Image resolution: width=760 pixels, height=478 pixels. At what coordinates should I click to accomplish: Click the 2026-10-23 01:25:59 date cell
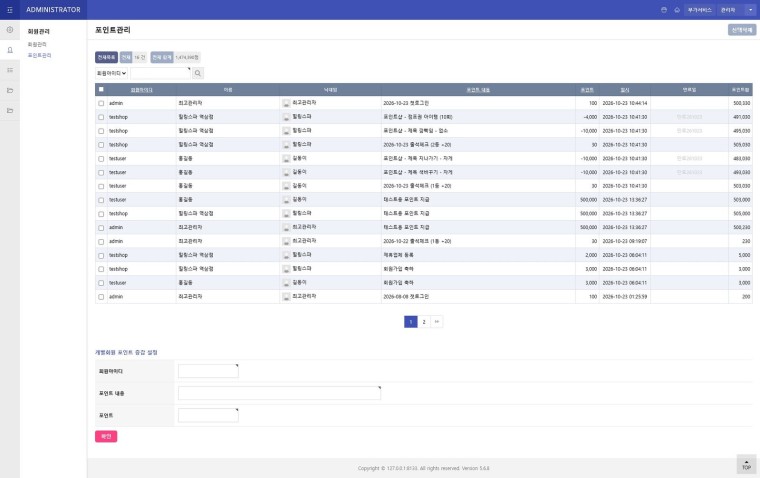pos(625,296)
